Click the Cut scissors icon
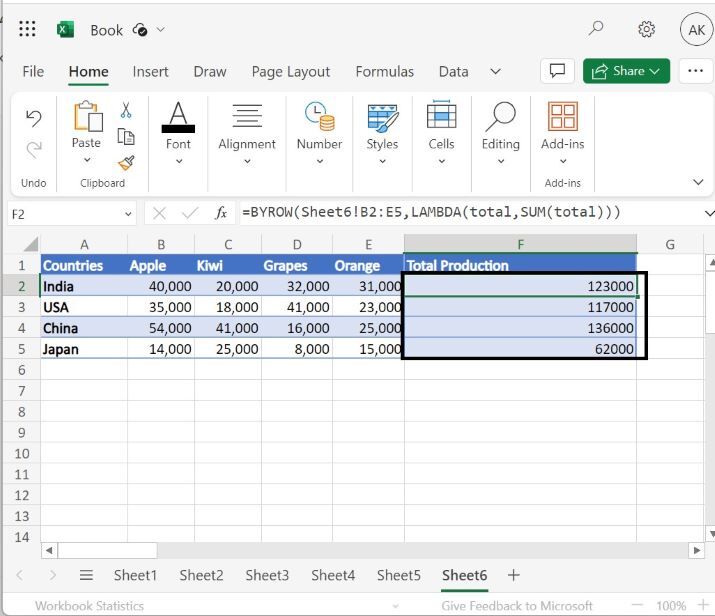This screenshot has width=715, height=616. click(x=126, y=110)
